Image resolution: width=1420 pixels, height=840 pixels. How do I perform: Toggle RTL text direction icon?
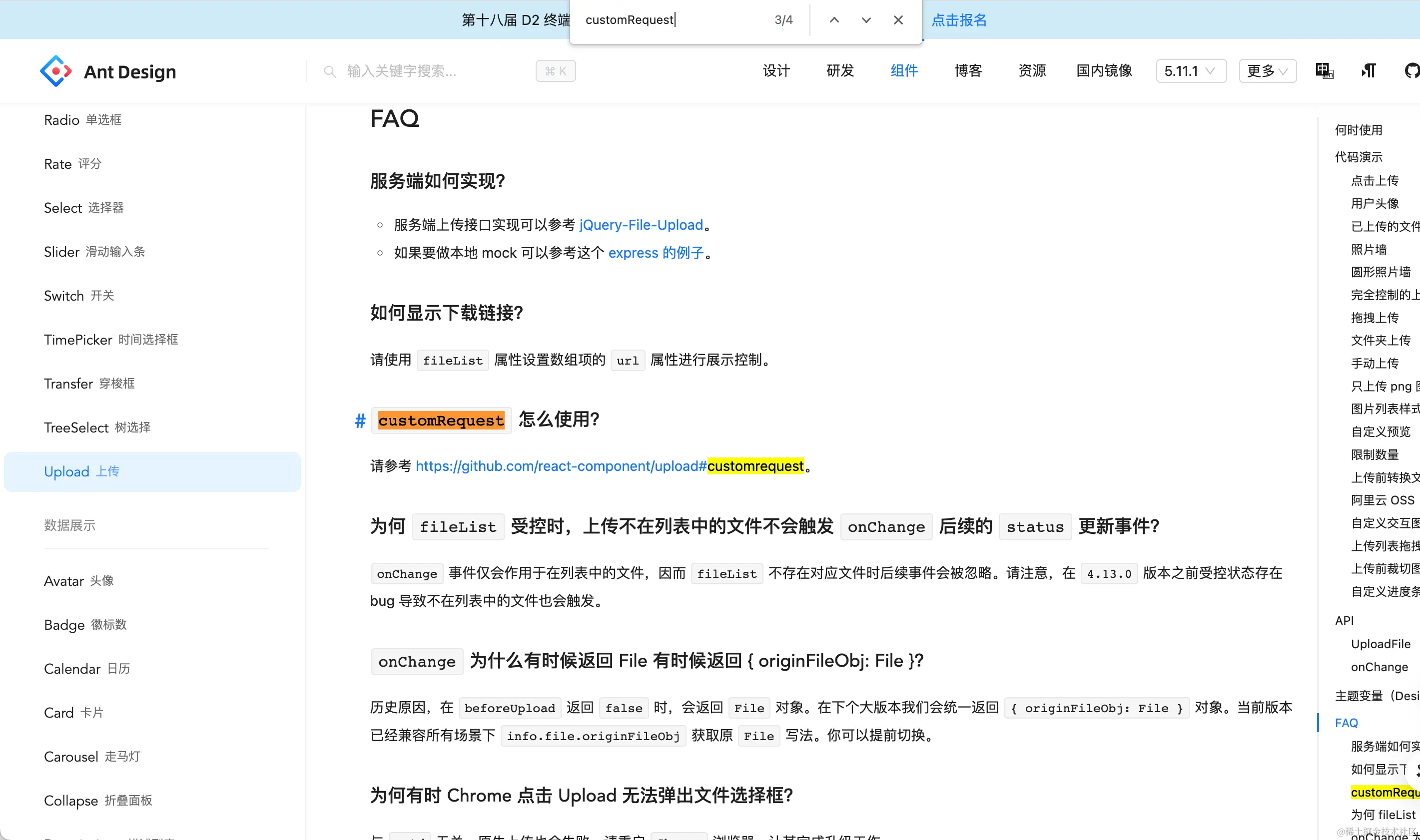point(1369,71)
